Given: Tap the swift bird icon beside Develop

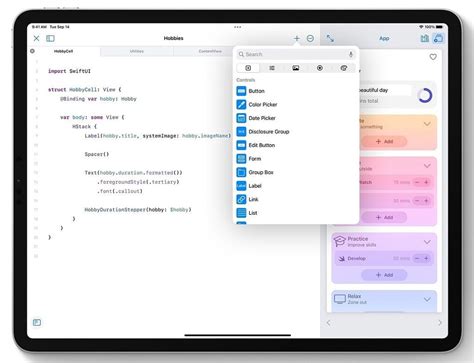Looking at the screenshot, I should click(341, 259).
